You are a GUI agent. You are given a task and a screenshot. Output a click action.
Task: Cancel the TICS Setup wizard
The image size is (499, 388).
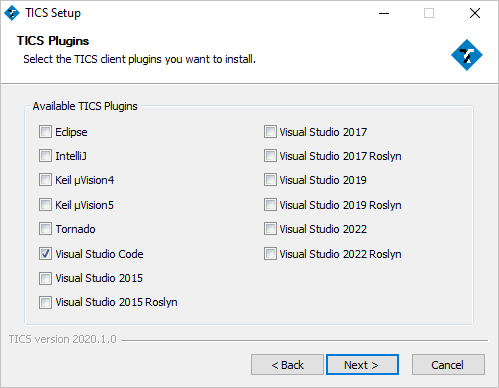point(448,365)
